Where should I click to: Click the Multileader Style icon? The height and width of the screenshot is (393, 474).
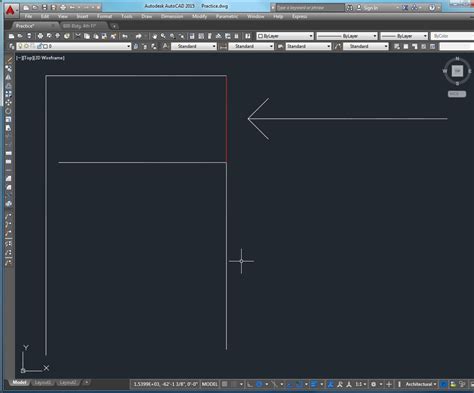[338, 46]
